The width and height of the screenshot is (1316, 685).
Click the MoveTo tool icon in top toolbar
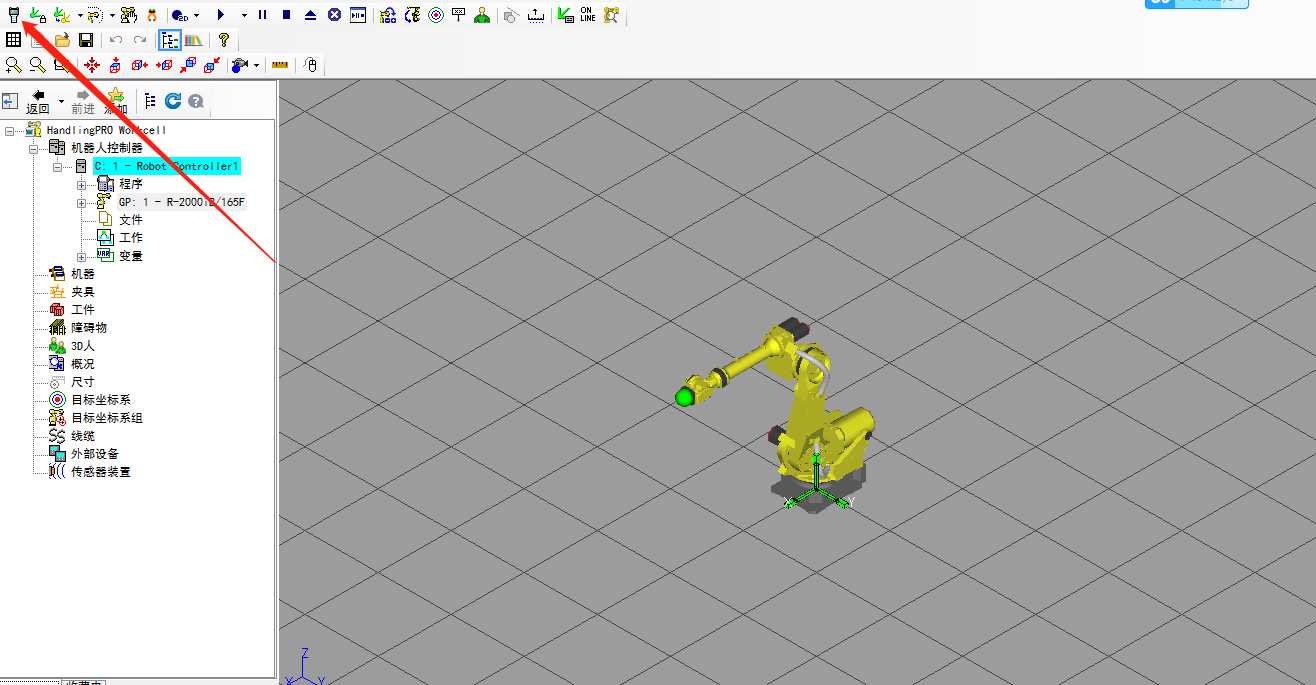click(61, 15)
